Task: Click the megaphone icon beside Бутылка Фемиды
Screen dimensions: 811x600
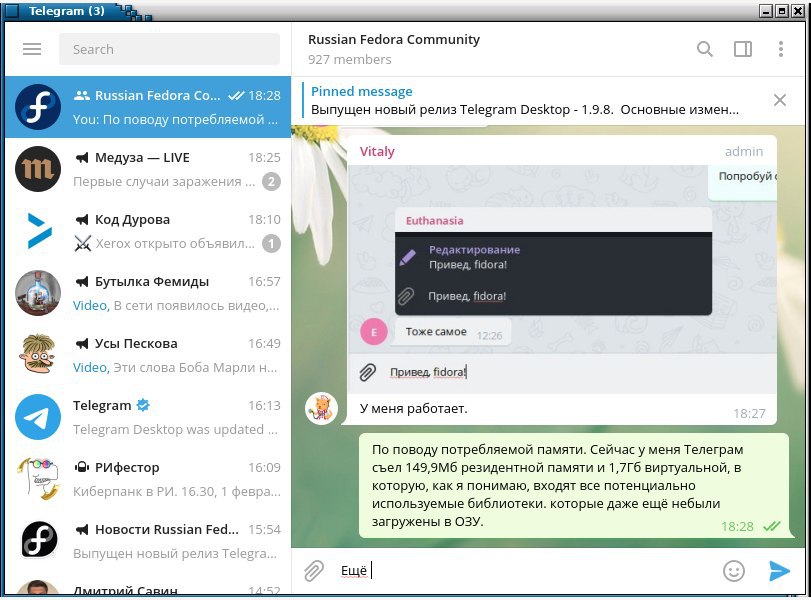Action: pyautogui.click(x=82, y=282)
